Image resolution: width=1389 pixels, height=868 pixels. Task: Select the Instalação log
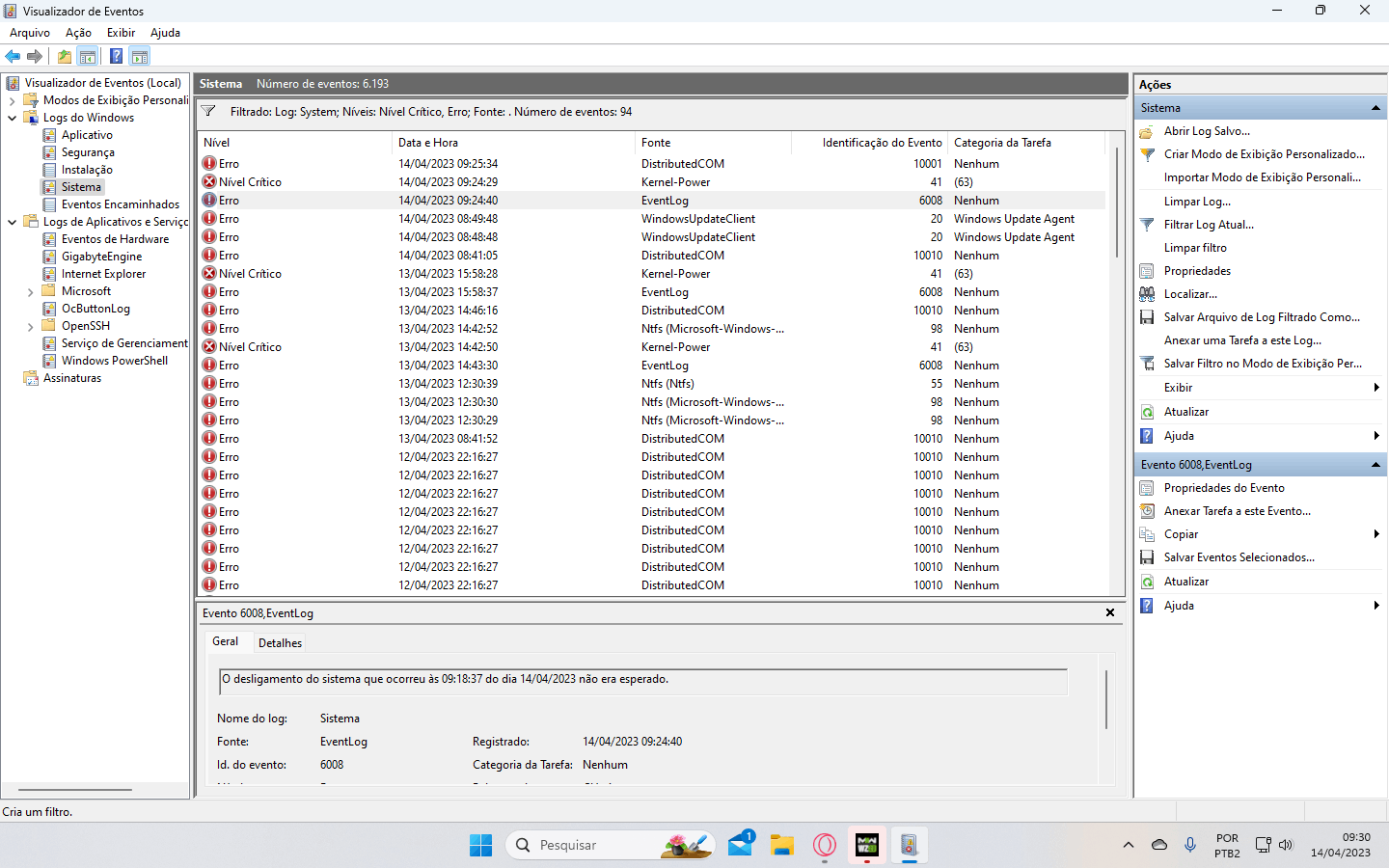click(x=87, y=170)
